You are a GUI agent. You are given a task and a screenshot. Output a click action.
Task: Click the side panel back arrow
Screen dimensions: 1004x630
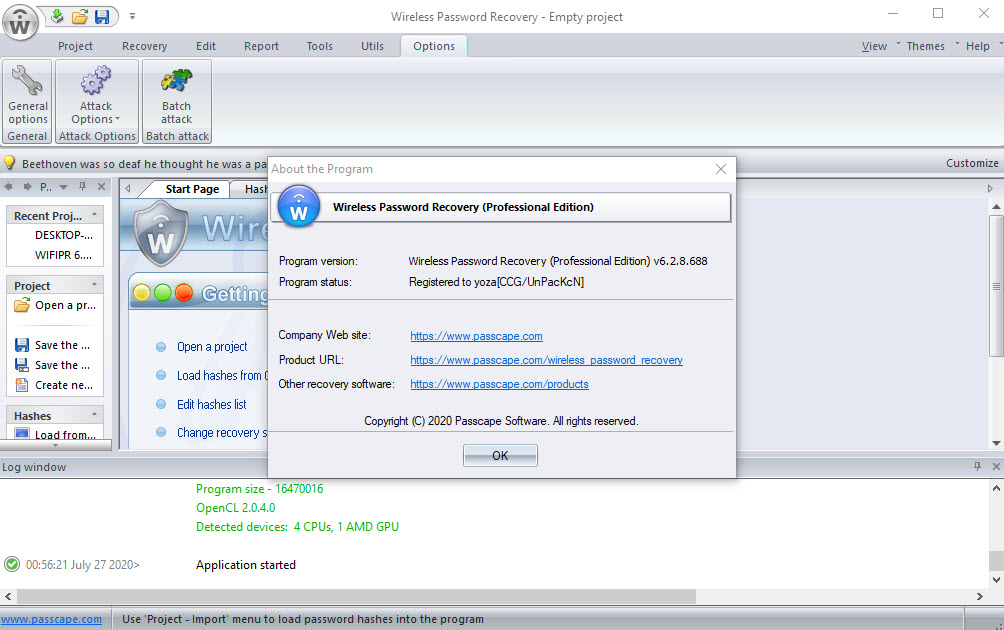pos(9,187)
